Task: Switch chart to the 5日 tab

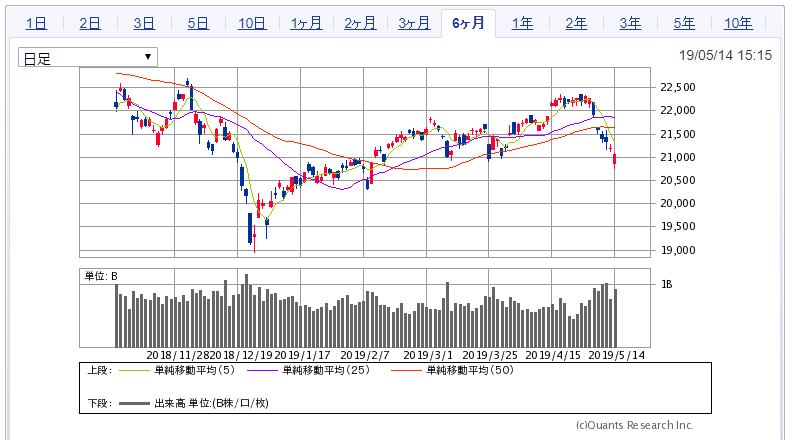Action: point(197,24)
